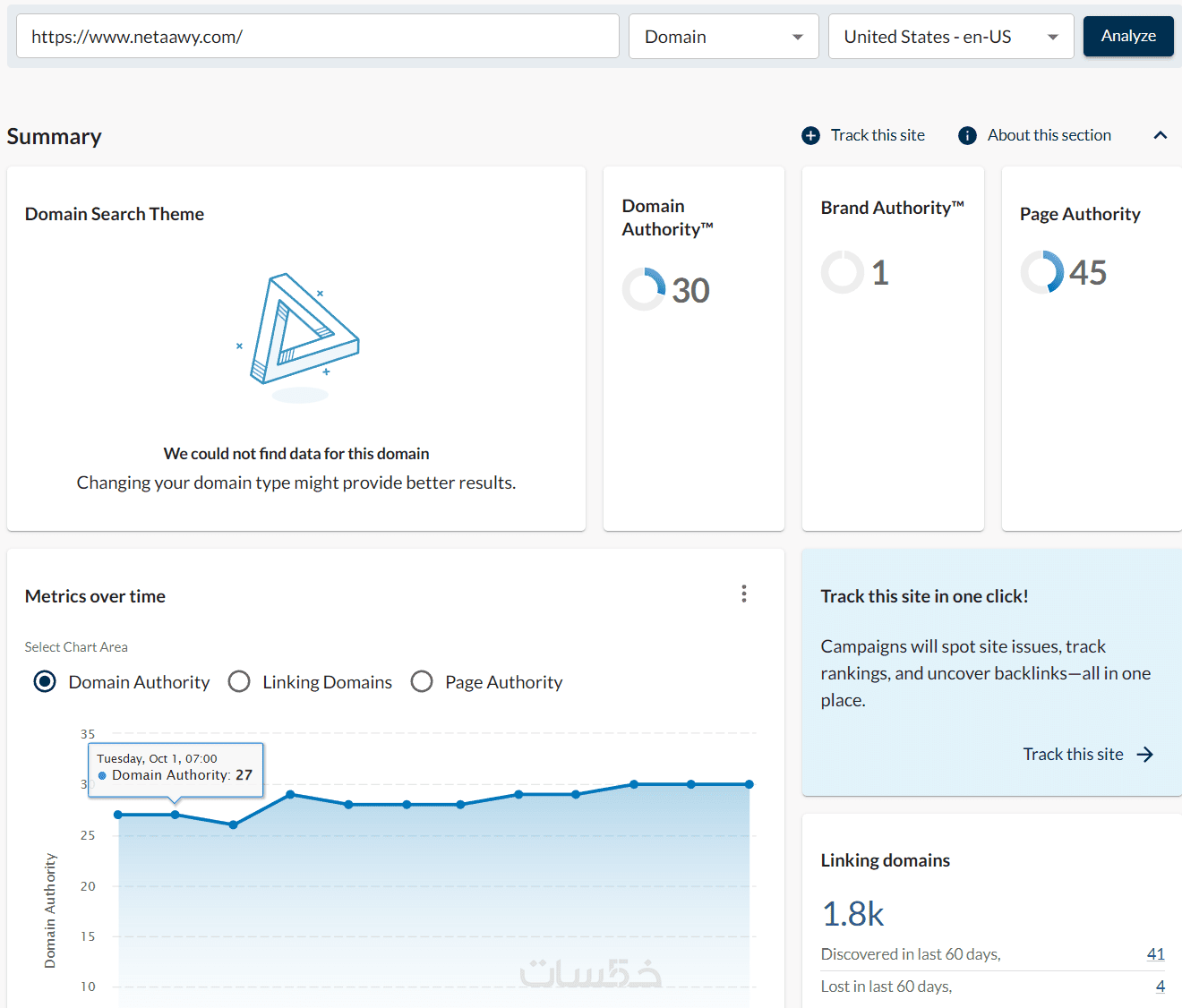Click the last data point on the chart line
This screenshot has width=1182, height=1008.
(749, 784)
